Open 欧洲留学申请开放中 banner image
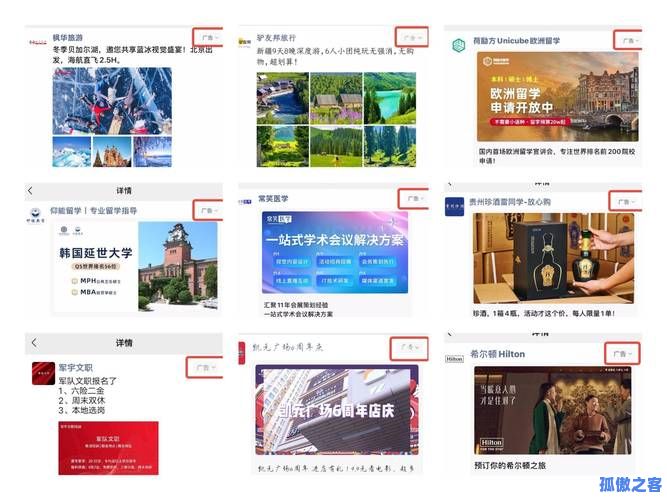Screen dimensions: 667x500 click(x=558, y=97)
